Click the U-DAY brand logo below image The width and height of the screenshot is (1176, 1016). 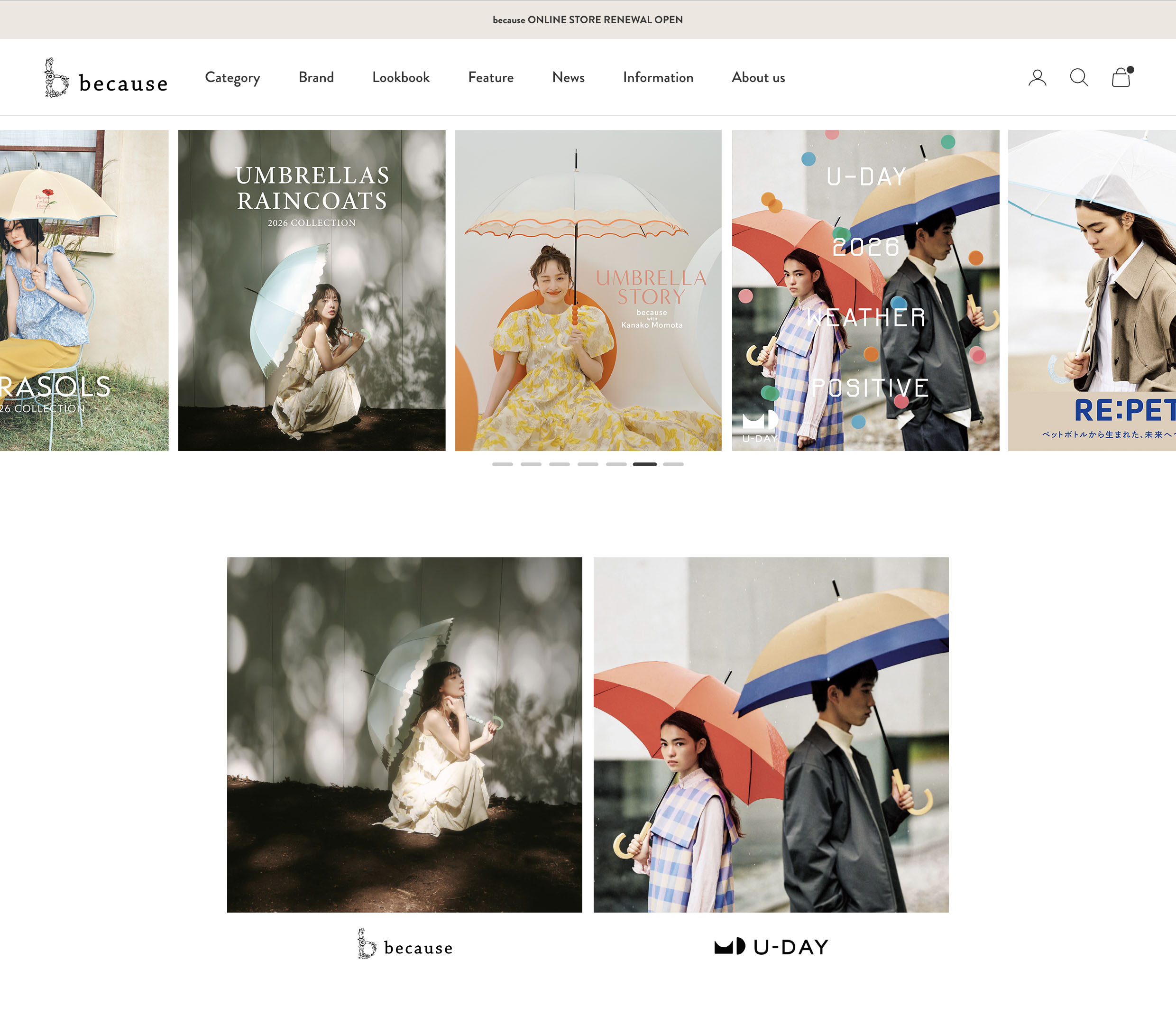[x=771, y=946]
